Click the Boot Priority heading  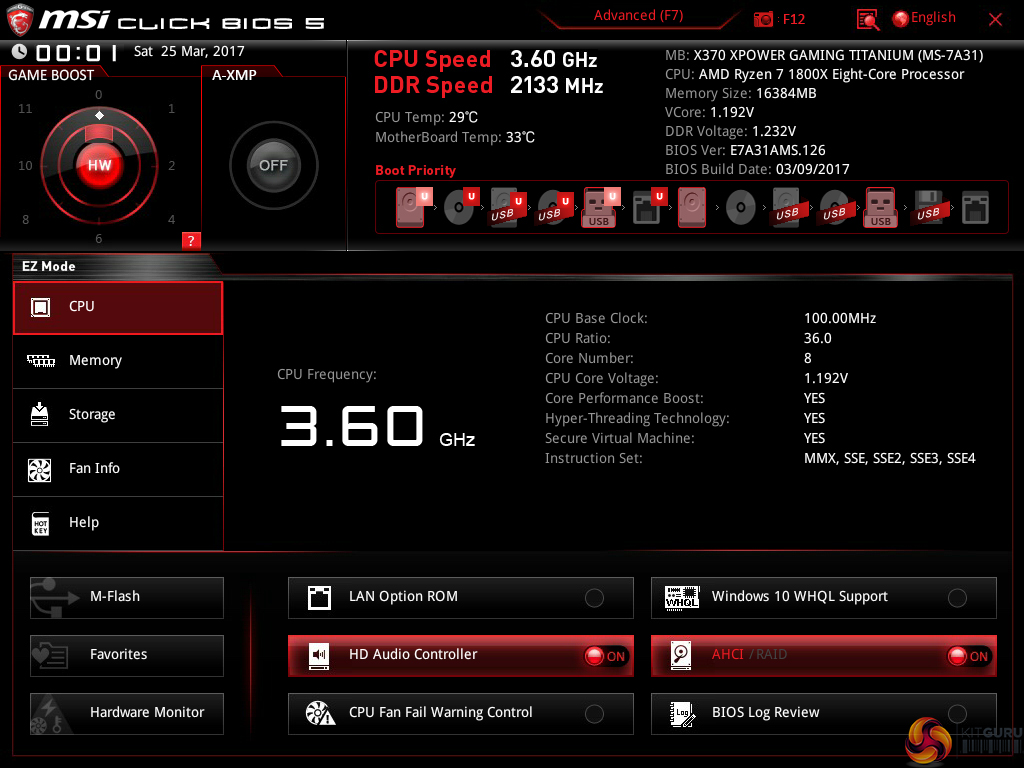coord(415,170)
